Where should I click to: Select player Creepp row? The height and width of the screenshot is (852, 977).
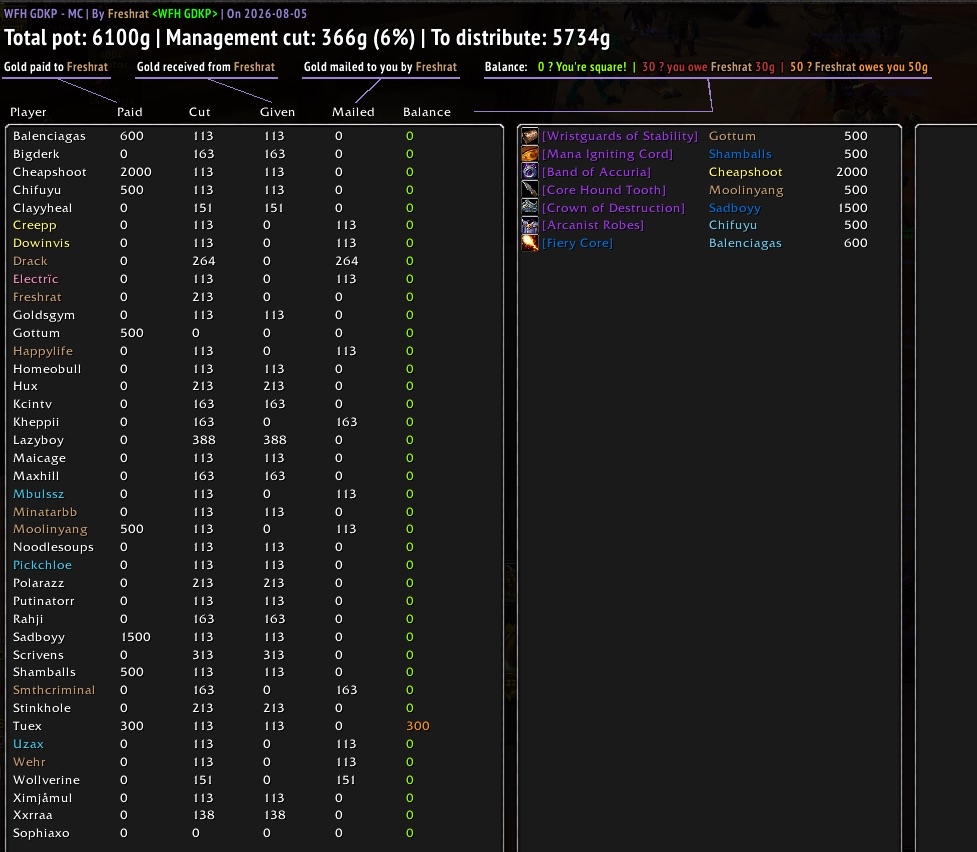pos(254,225)
